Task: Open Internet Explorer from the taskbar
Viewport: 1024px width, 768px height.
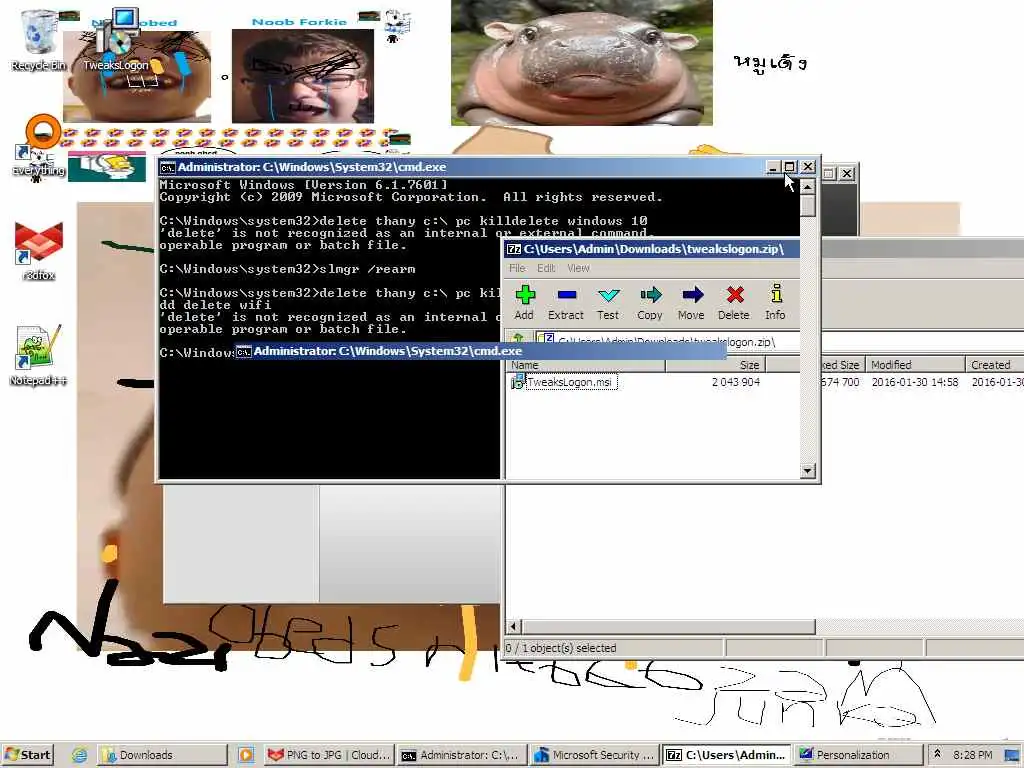Action: [79, 755]
